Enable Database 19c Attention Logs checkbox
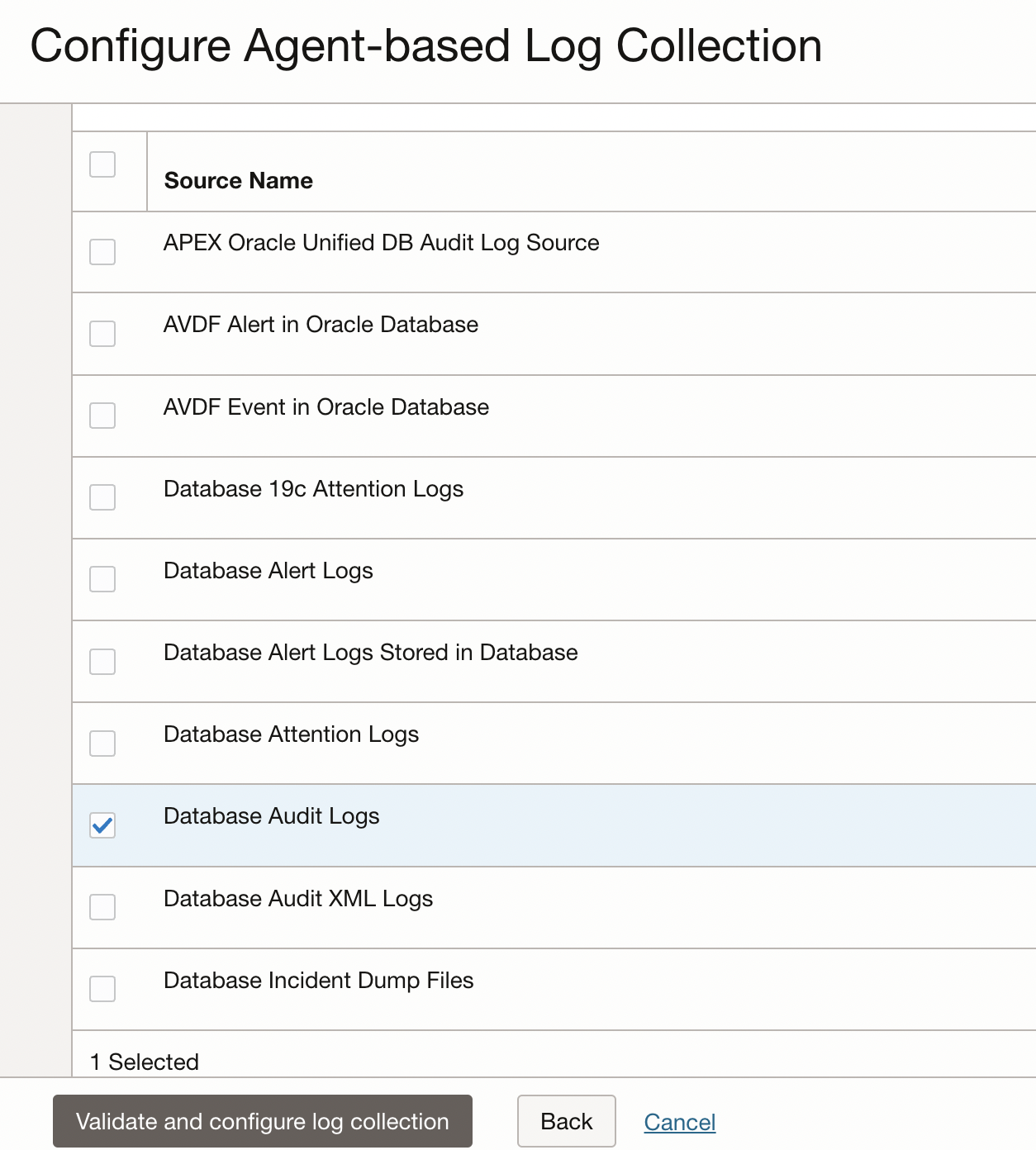The image size is (1036, 1150). [102, 497]
